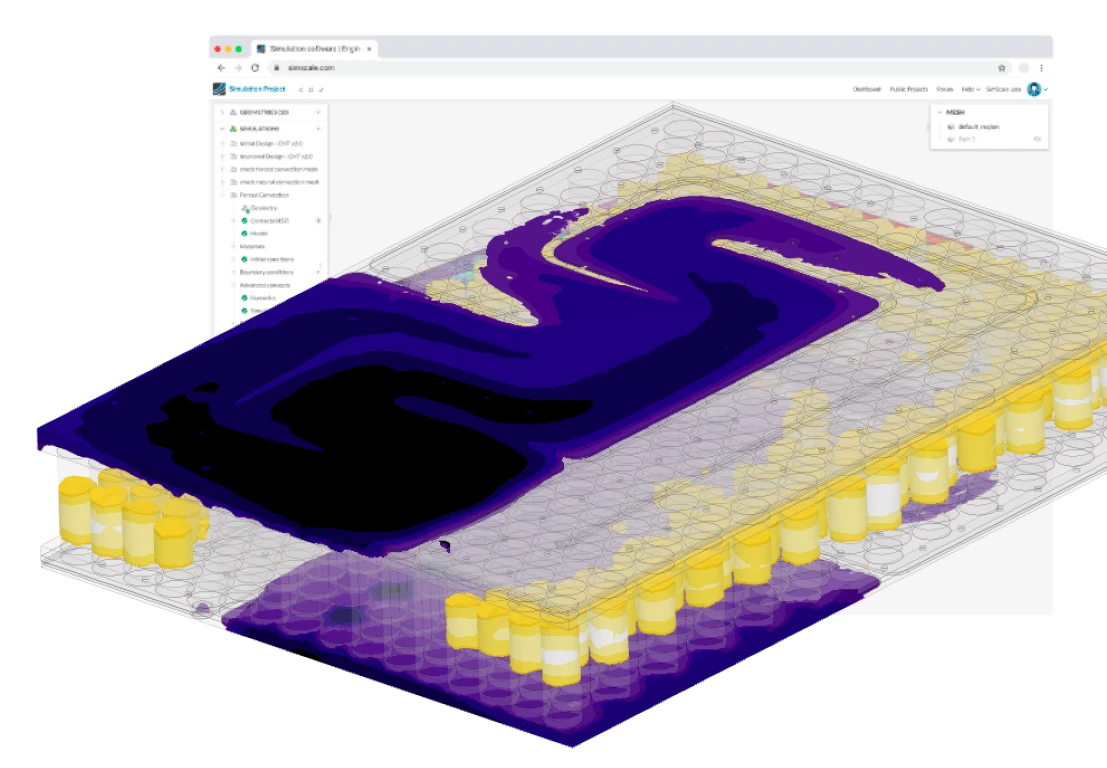Bookmark the page with the star icon
Screen dimensions: 1107x768
(x=1001, y=68)
